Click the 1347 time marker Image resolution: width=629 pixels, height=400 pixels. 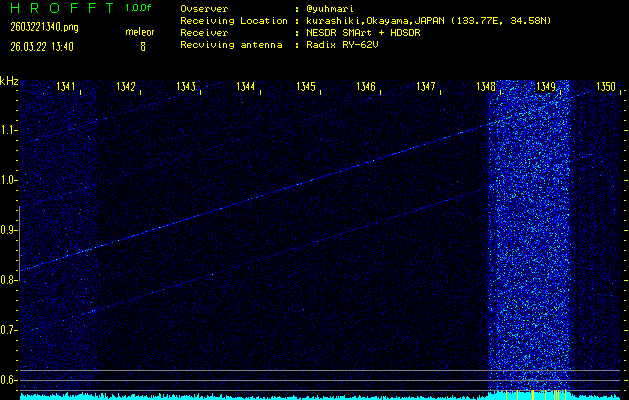(x=426, y=87)
